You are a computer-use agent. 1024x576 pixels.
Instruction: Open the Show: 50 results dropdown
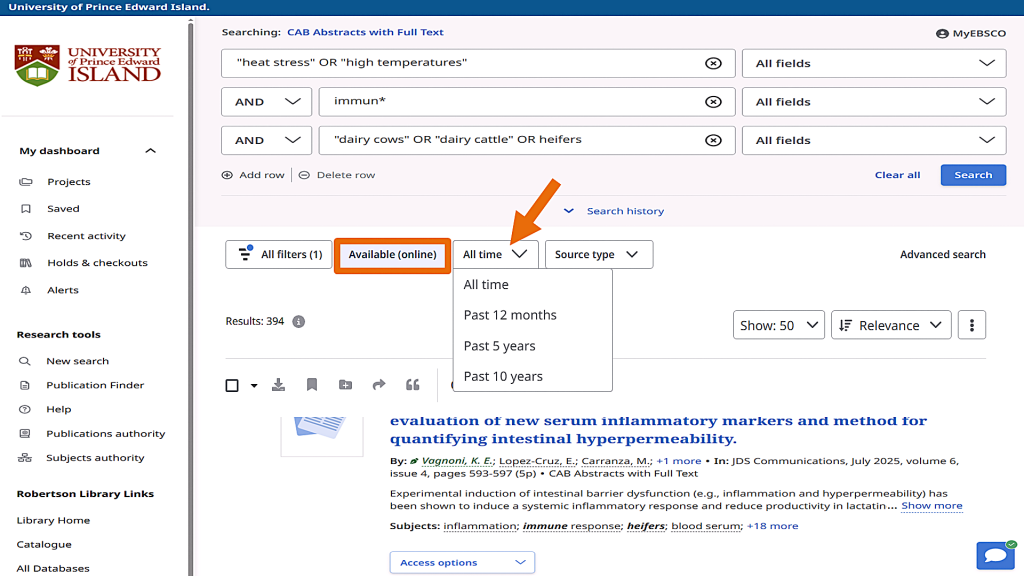778,325
